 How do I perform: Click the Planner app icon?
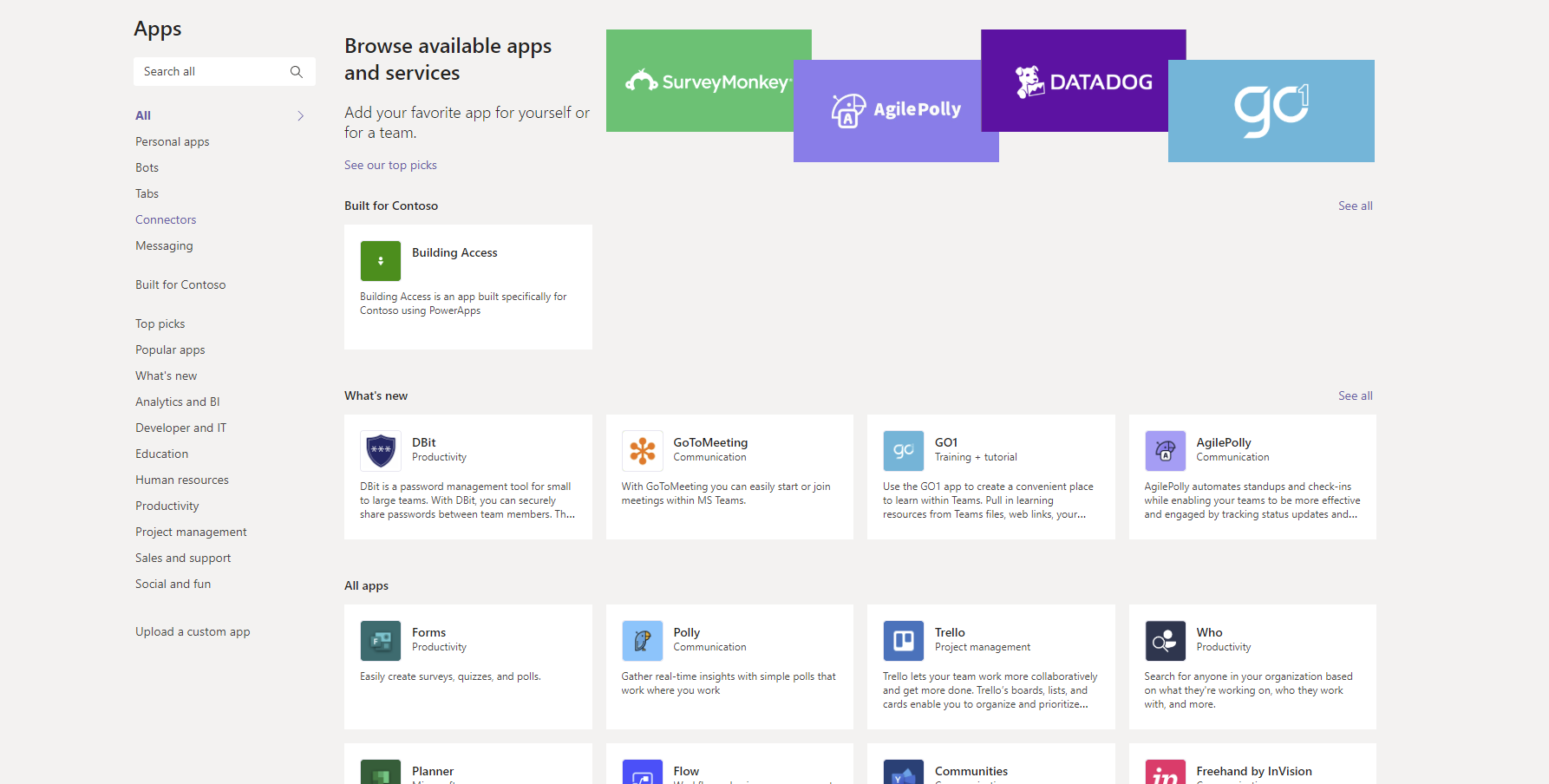click(381, 772)
